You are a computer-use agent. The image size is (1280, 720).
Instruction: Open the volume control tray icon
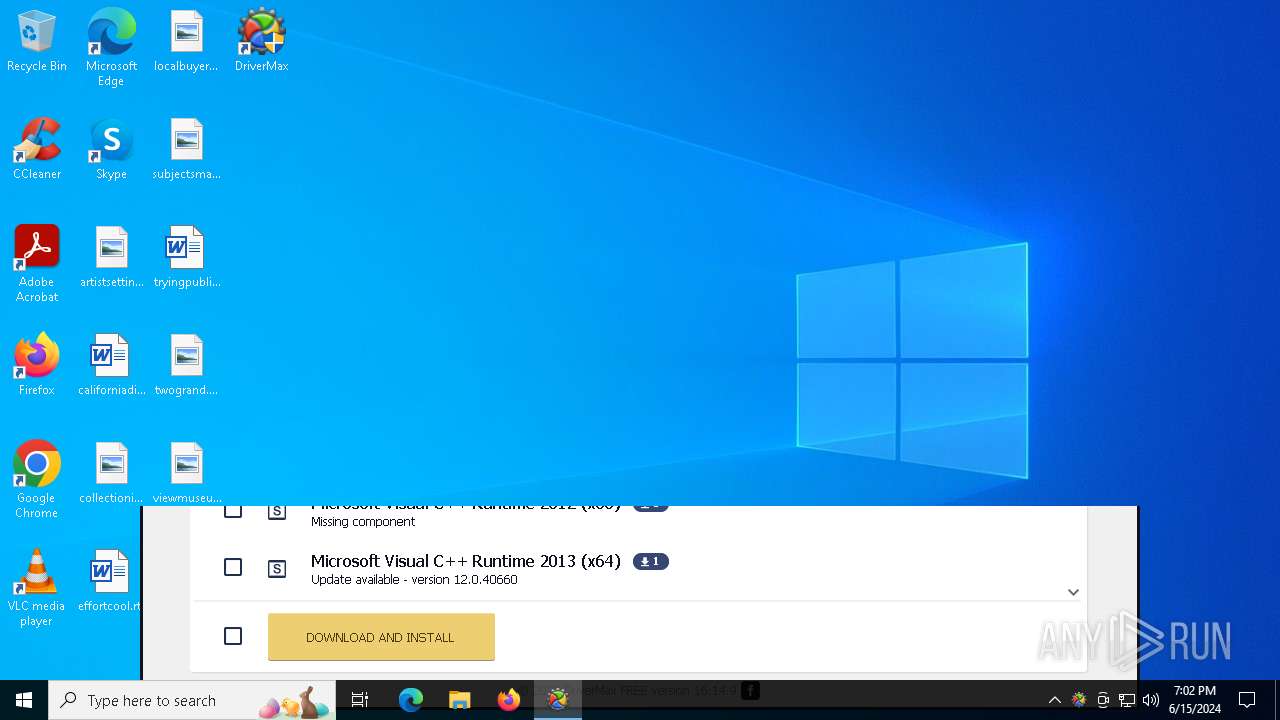point(1151,700)
